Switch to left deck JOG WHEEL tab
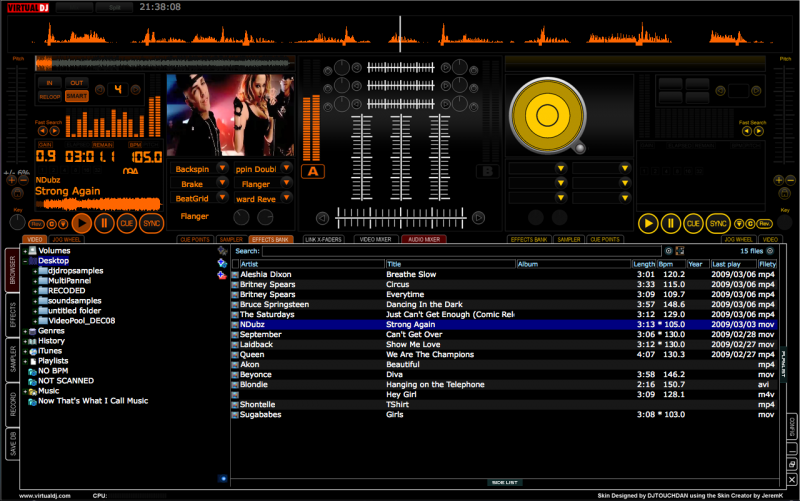The image size is (800, 501). (66, 239)
